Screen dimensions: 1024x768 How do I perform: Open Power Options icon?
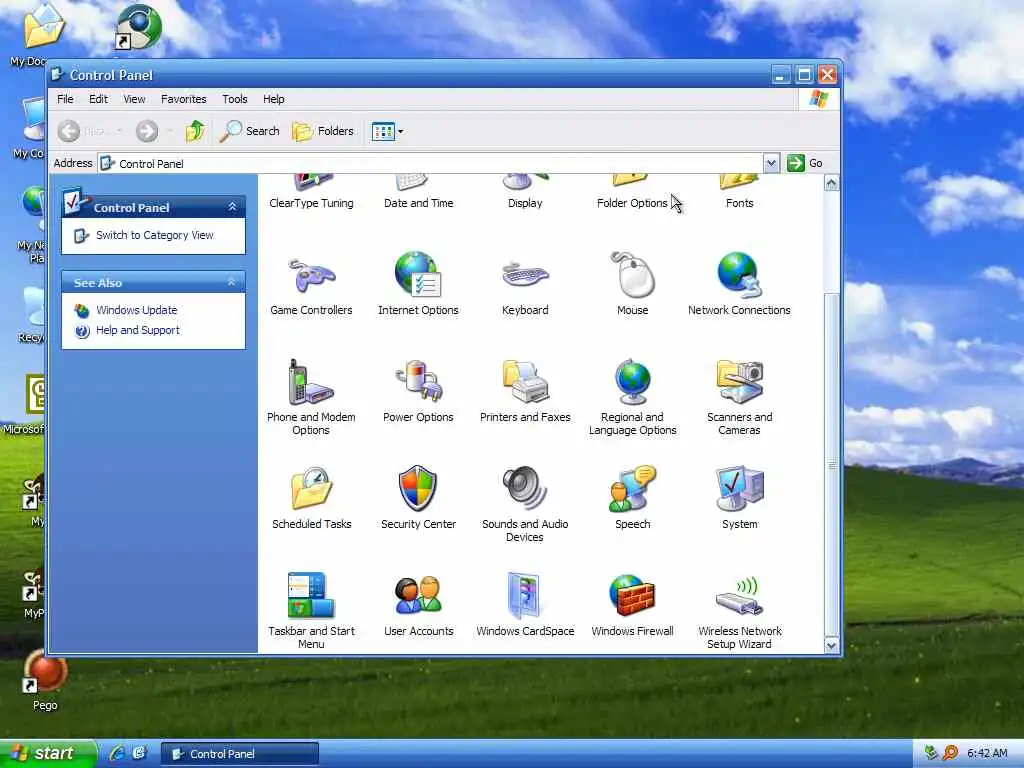pos(419,381)
